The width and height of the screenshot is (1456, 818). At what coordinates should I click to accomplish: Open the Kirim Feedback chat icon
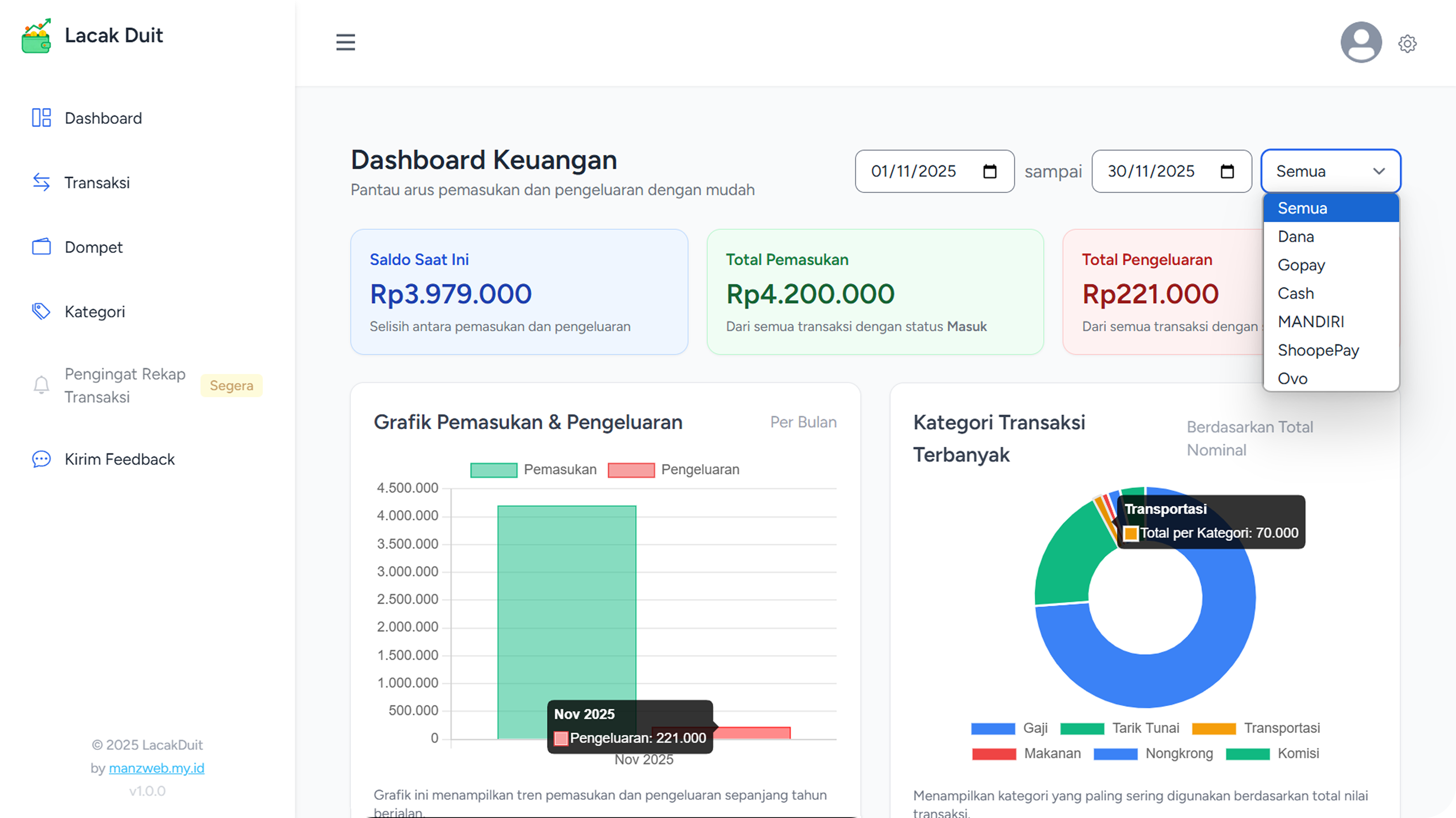coord(41,459)
